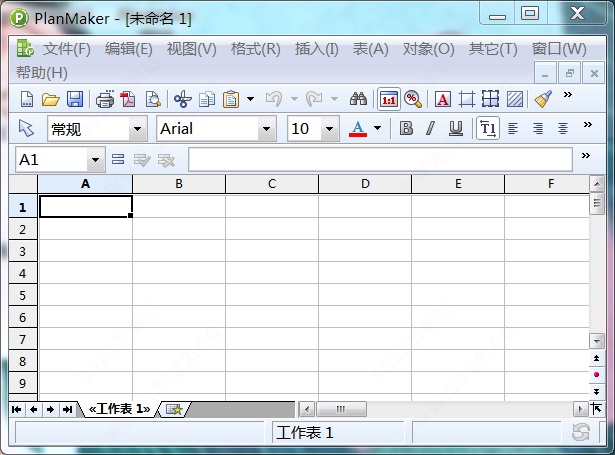Toggle underline formatting

pos(455,128)
